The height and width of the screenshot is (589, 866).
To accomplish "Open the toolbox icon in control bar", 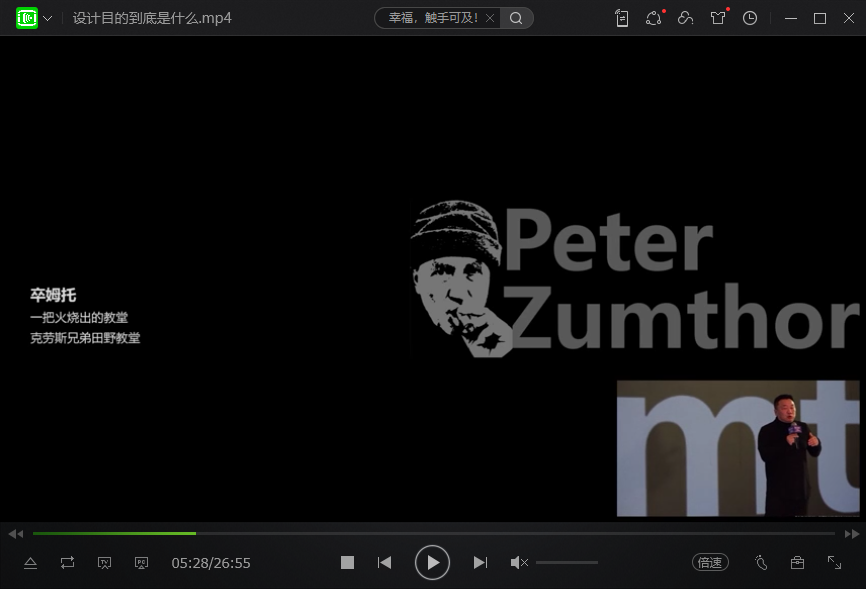I will 797,563.
